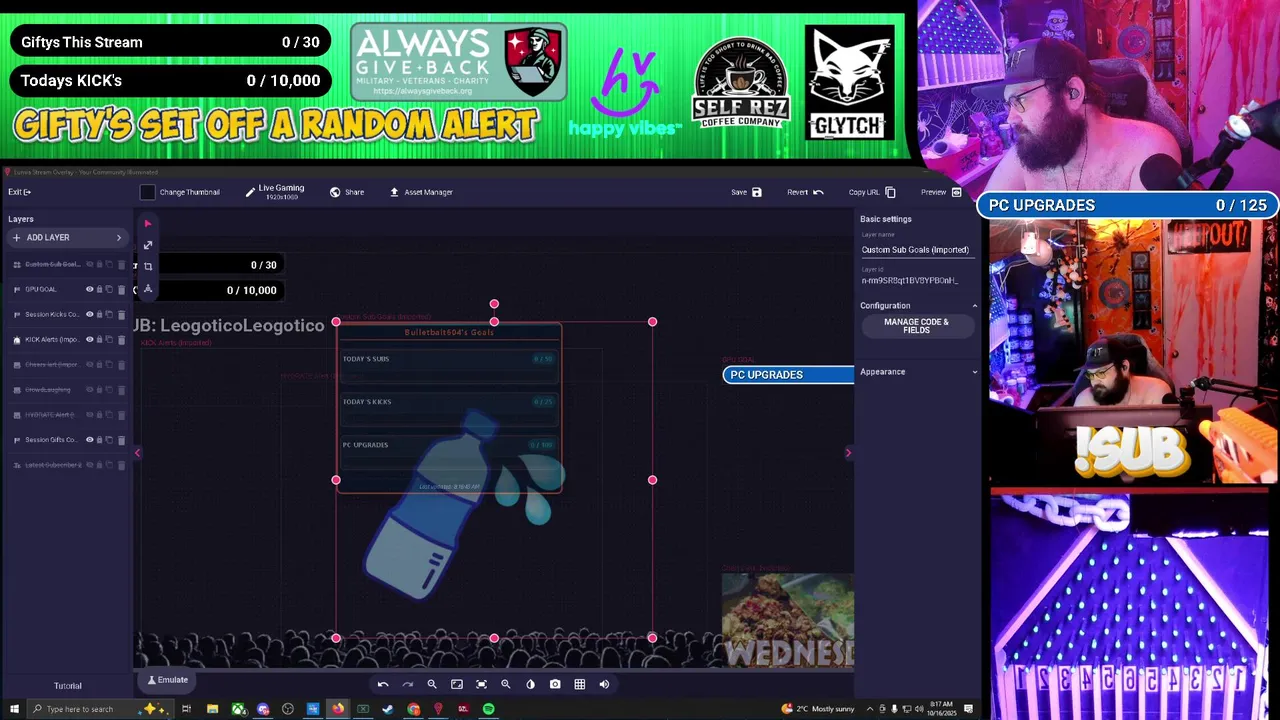Open Steam from the taskbar
Viewport: 1280px width, 720px height.
coord(388,709)
